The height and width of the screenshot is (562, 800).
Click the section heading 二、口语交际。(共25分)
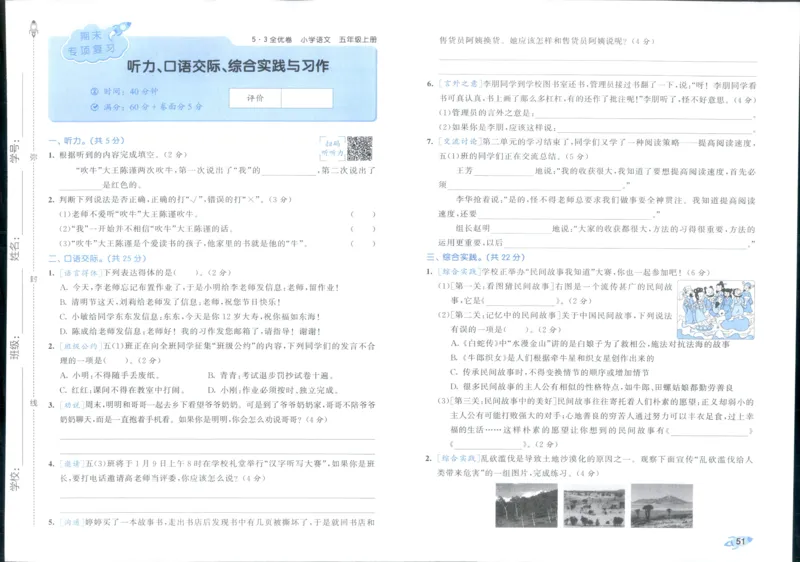tap(97, 258)
